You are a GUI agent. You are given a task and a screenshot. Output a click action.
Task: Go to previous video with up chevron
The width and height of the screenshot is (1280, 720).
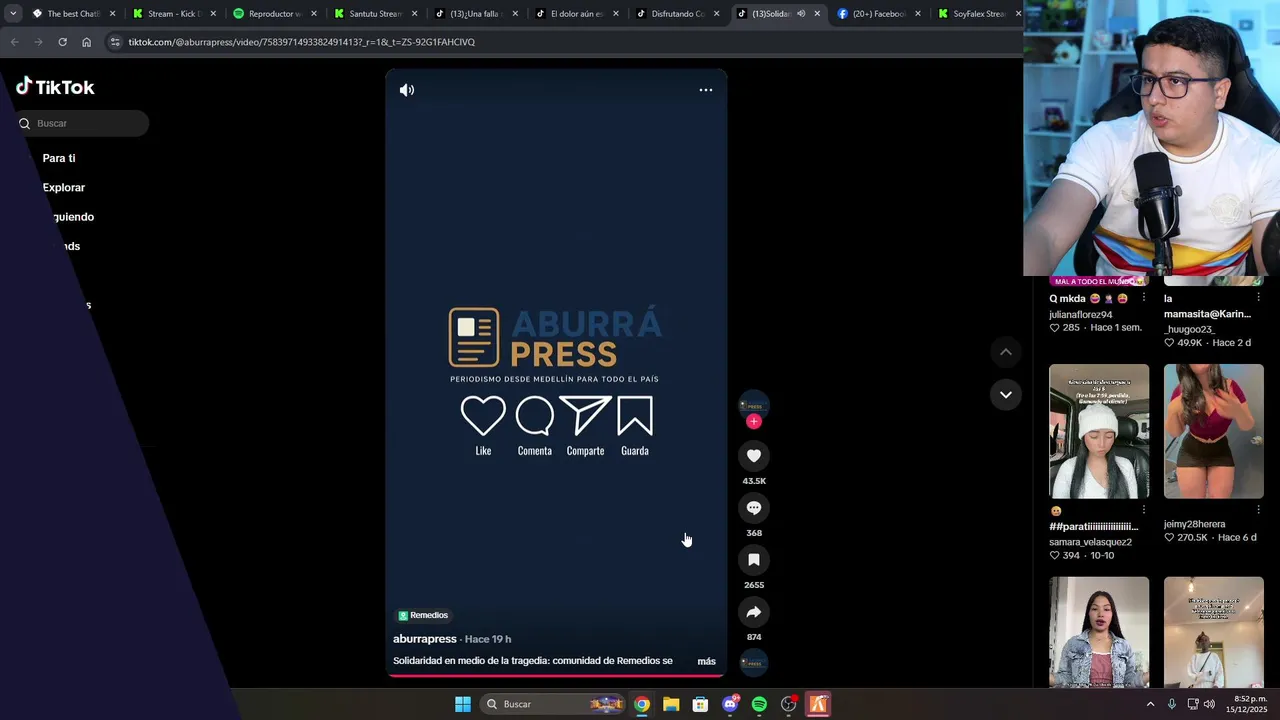coord(1006,352)
